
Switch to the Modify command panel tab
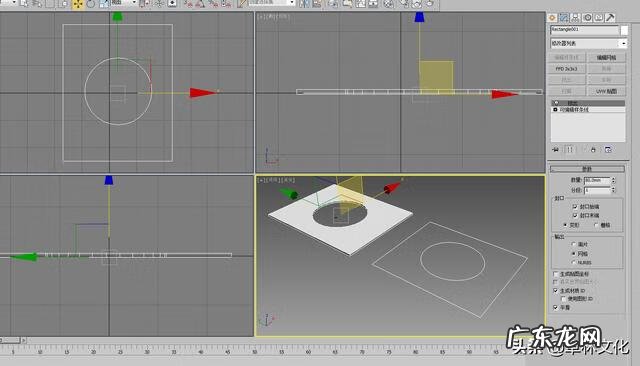coord(564,18)
